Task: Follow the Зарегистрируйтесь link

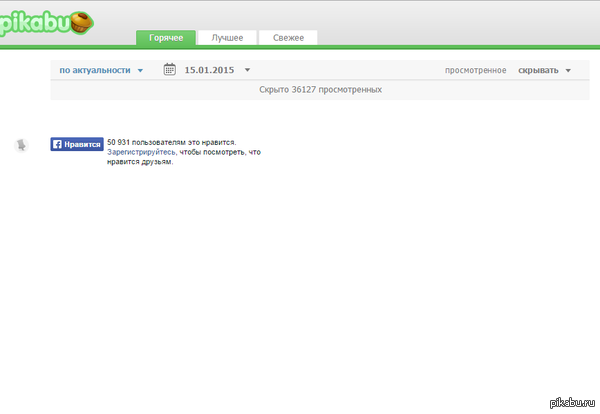Action: click(141, 152)
